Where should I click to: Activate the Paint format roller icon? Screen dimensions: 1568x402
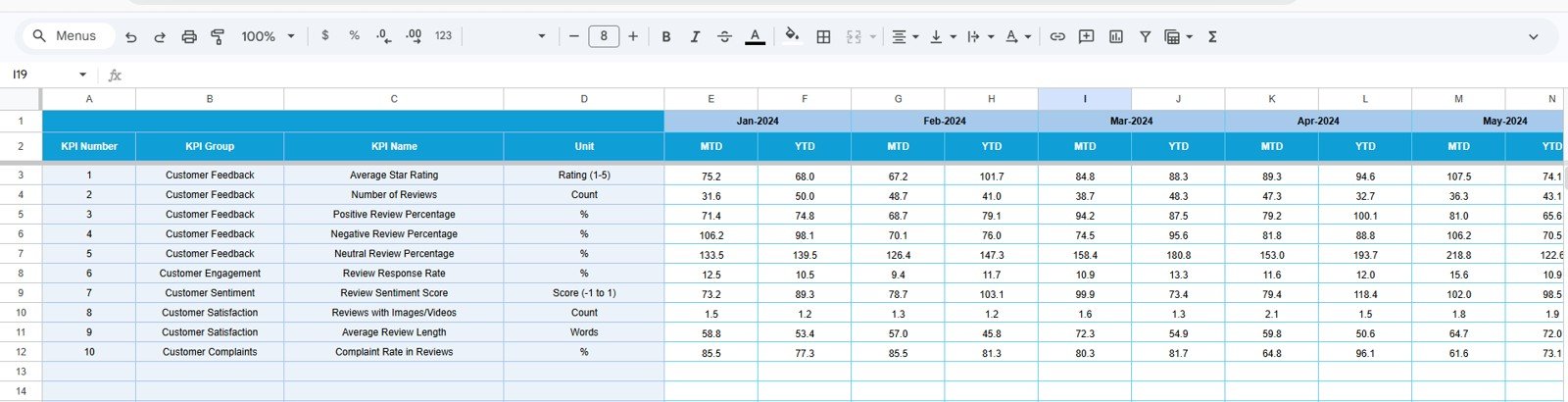tap(218, 36)
